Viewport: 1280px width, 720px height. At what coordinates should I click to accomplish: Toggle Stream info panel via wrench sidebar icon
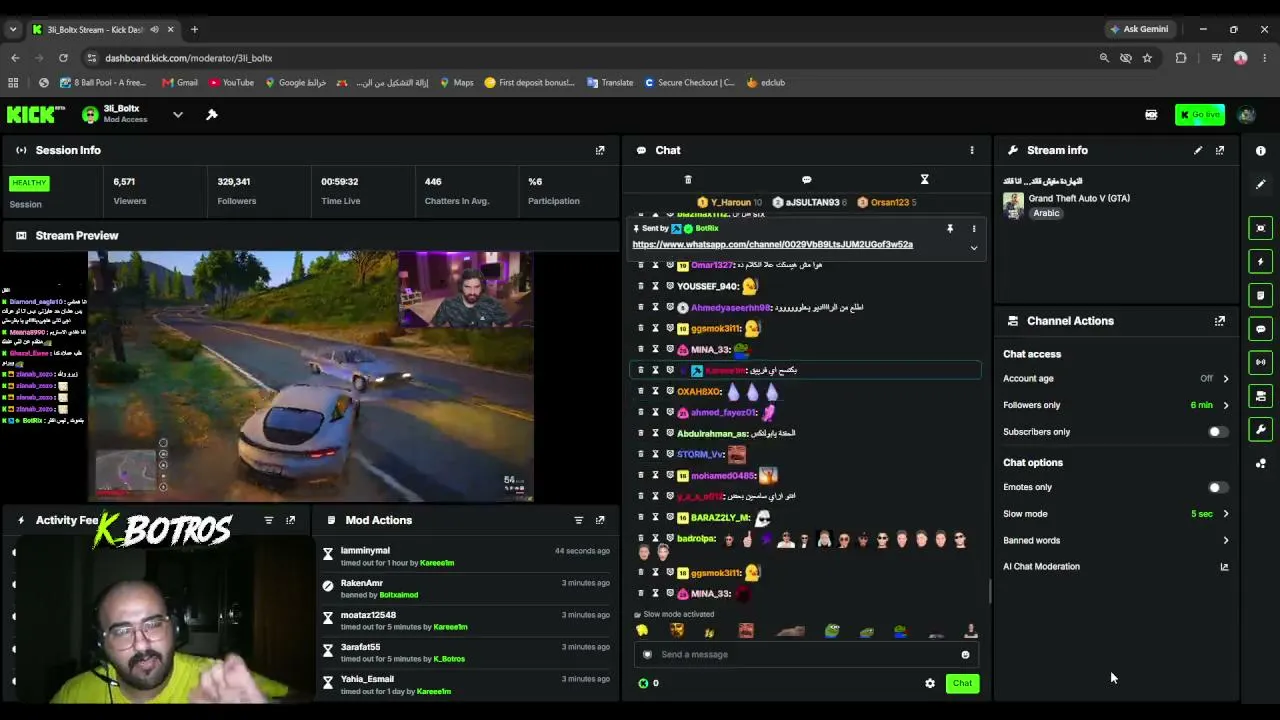pos(1261,430)
